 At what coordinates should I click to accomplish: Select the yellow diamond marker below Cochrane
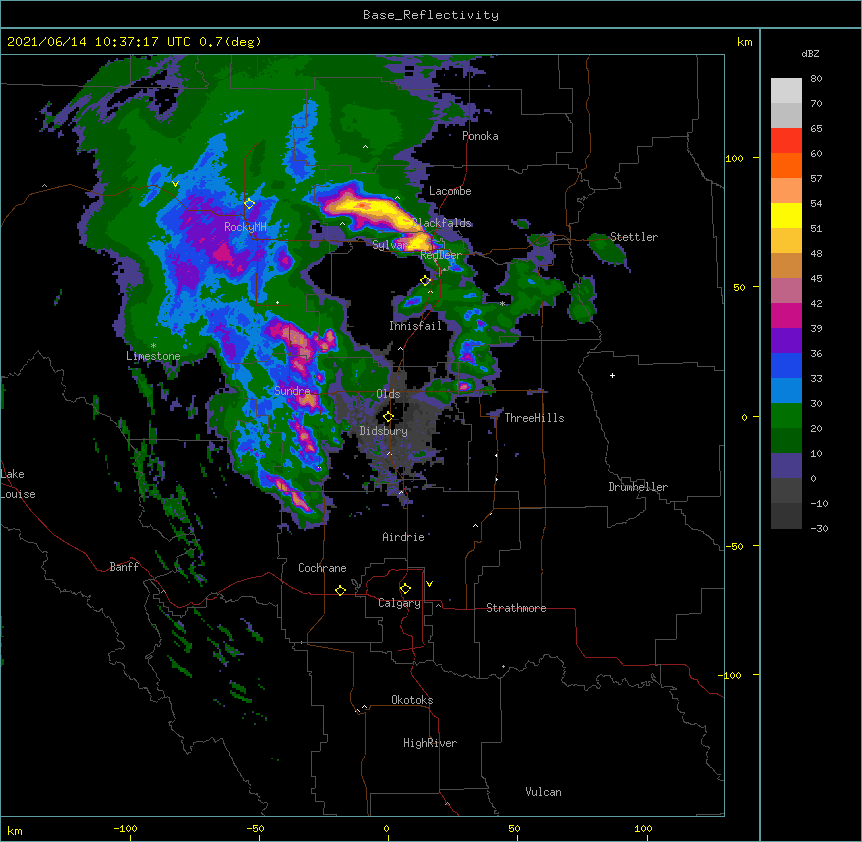point(340,590)
